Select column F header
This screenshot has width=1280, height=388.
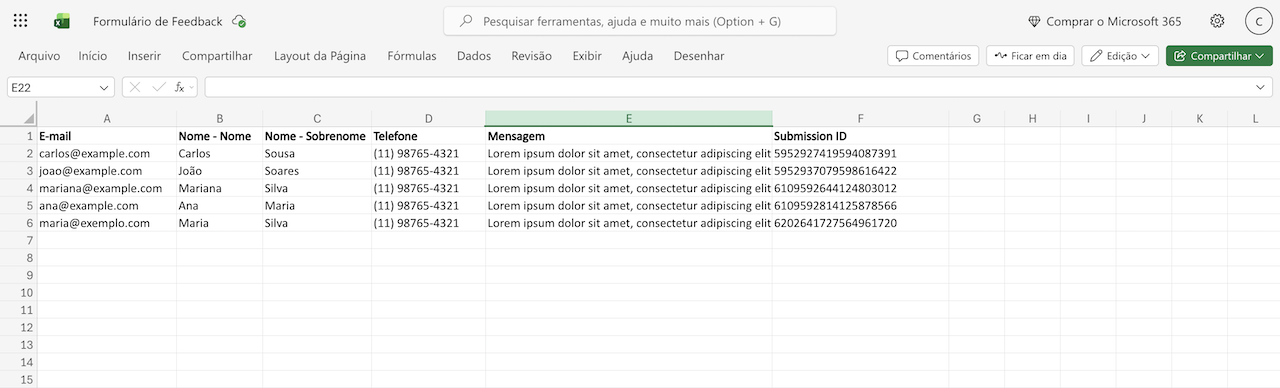point(860,119)
